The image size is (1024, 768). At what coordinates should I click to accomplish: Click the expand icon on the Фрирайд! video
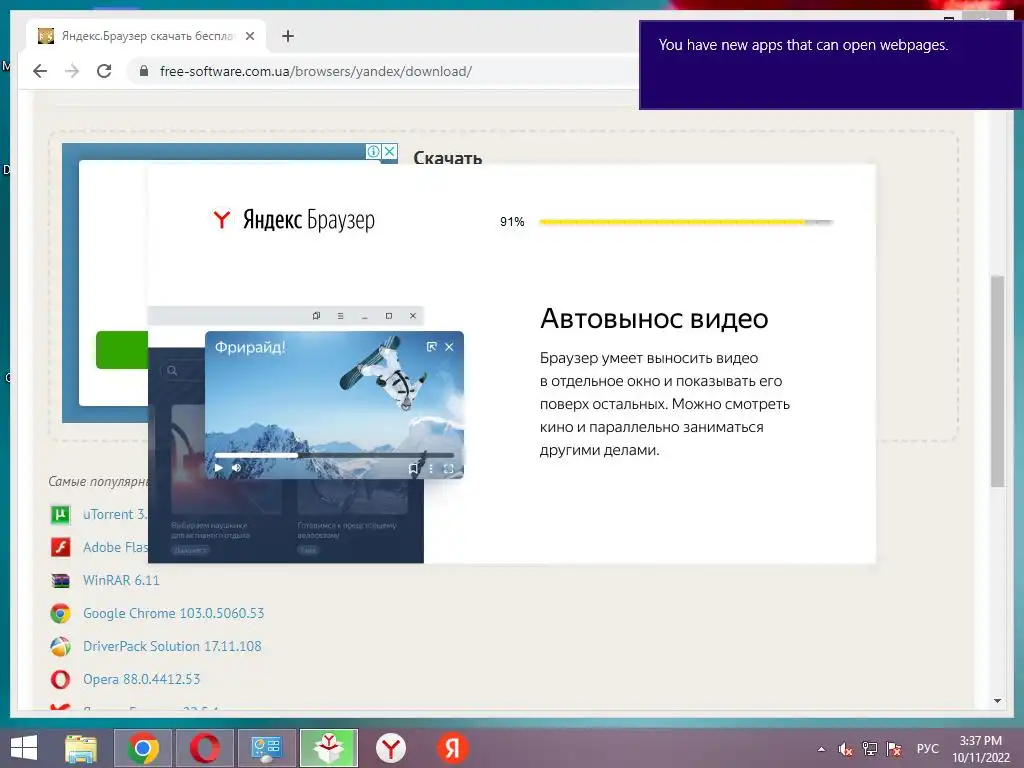[x=431, y=347]
